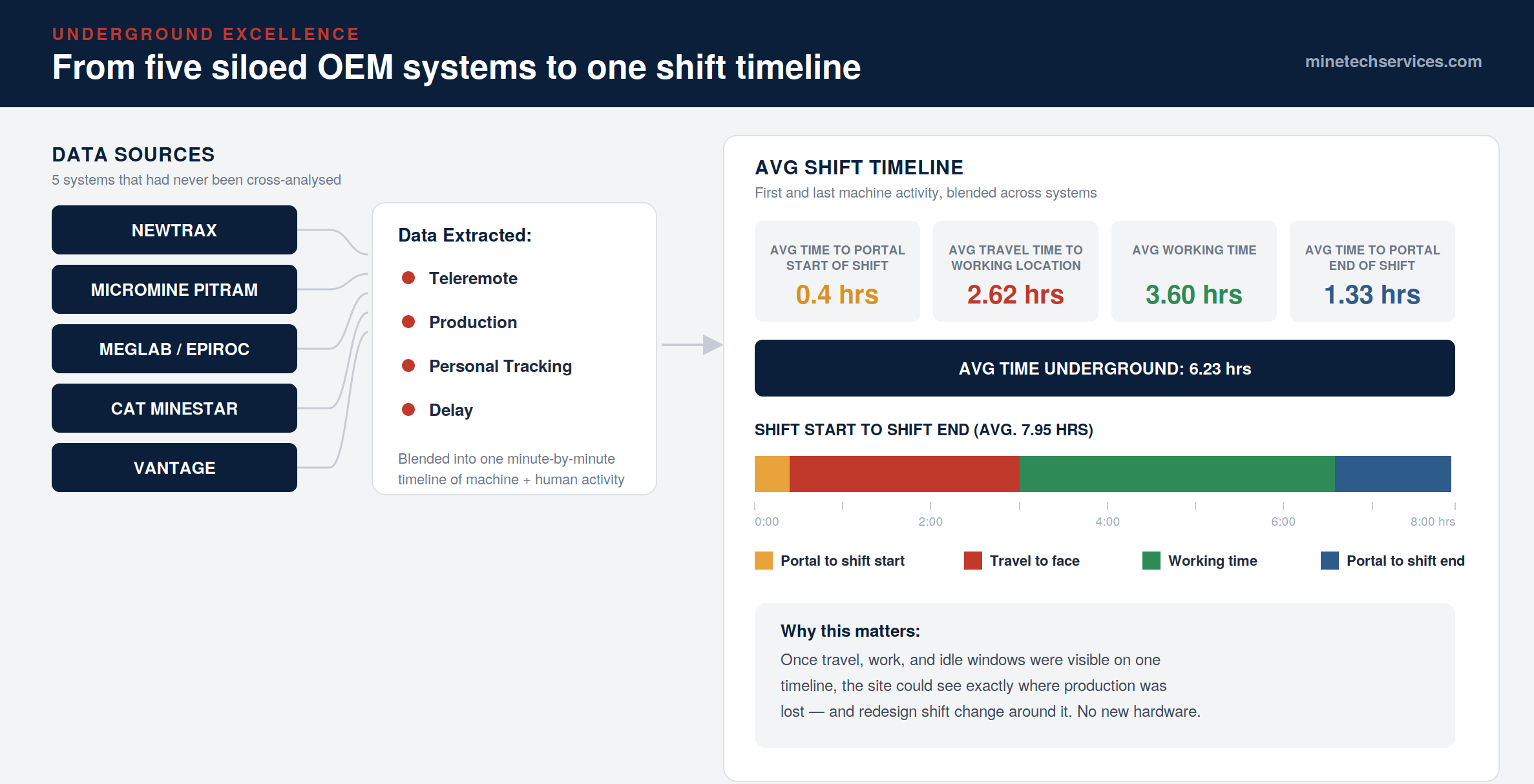This screenshot has width=1534, height=784.
Task: Select the CAT MINESTAR source box
Action: (174, 408)
